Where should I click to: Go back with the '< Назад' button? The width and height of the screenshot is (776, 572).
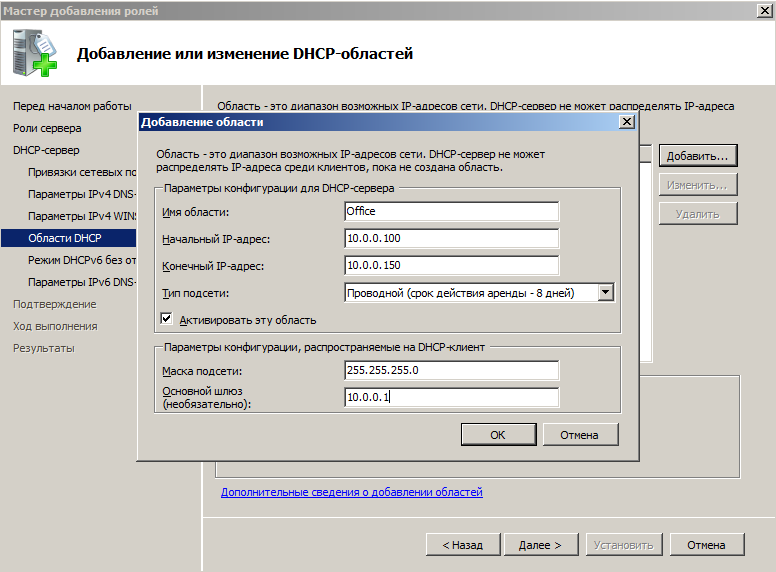(x=463, y=545)
